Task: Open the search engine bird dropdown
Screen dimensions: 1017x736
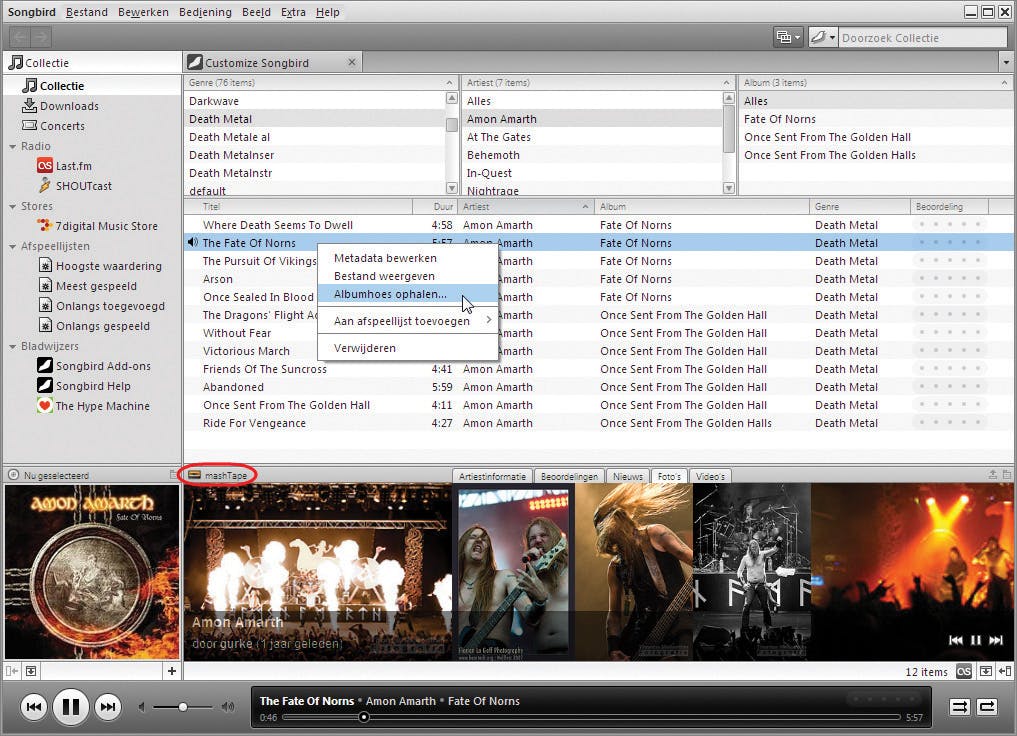Action: (822, 38)
